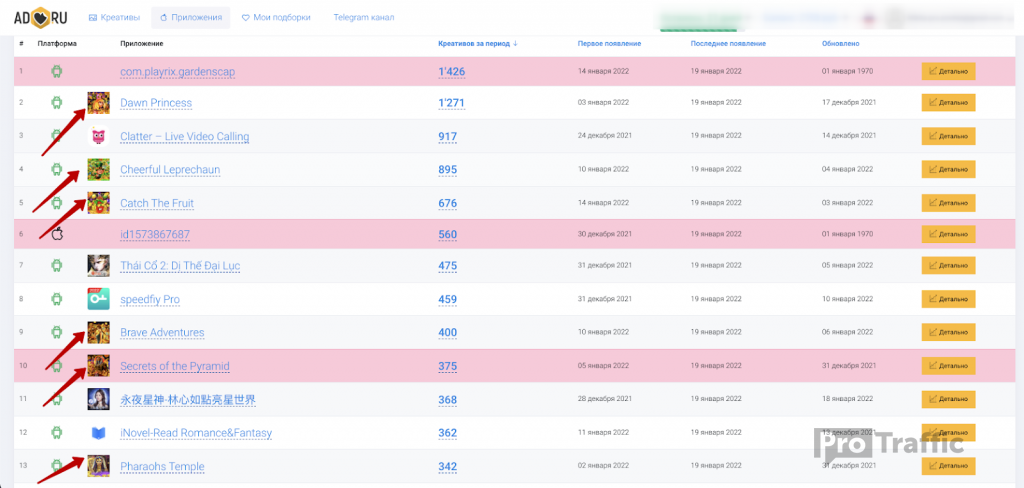
Task: Open the Telegram канал menu item
Action: coord(363,17)
